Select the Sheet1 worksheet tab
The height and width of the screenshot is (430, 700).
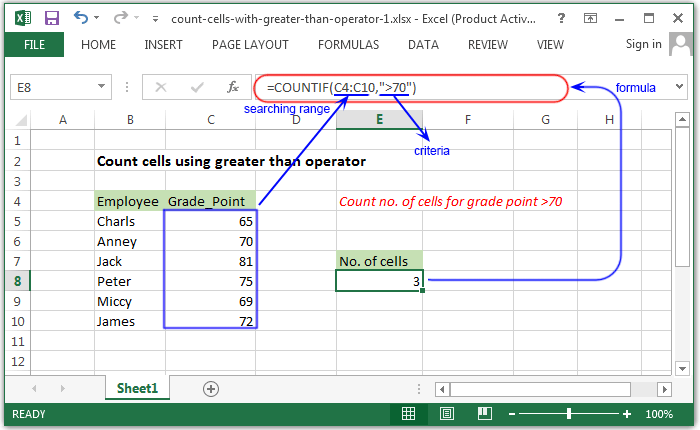coord(138,388)
